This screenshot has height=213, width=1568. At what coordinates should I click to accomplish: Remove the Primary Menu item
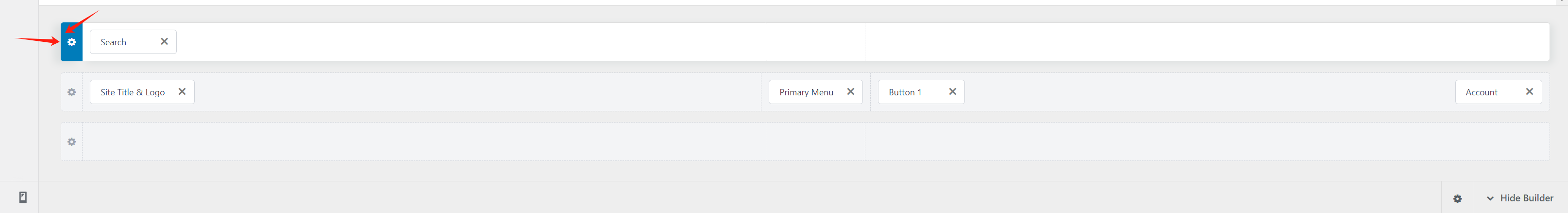[850, 91]
